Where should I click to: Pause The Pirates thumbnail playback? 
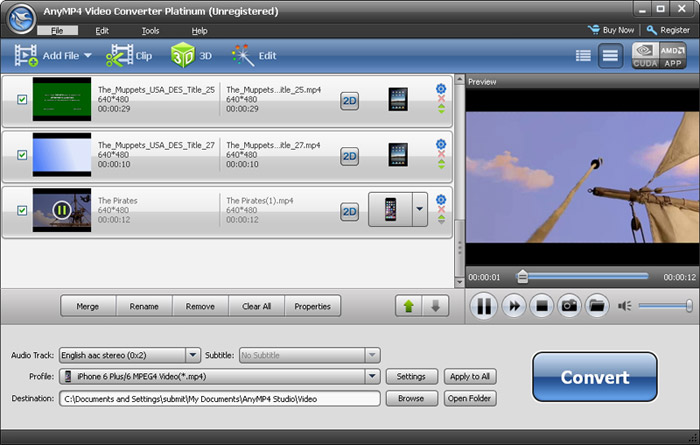pyautogui.click(x=62, y=210)
